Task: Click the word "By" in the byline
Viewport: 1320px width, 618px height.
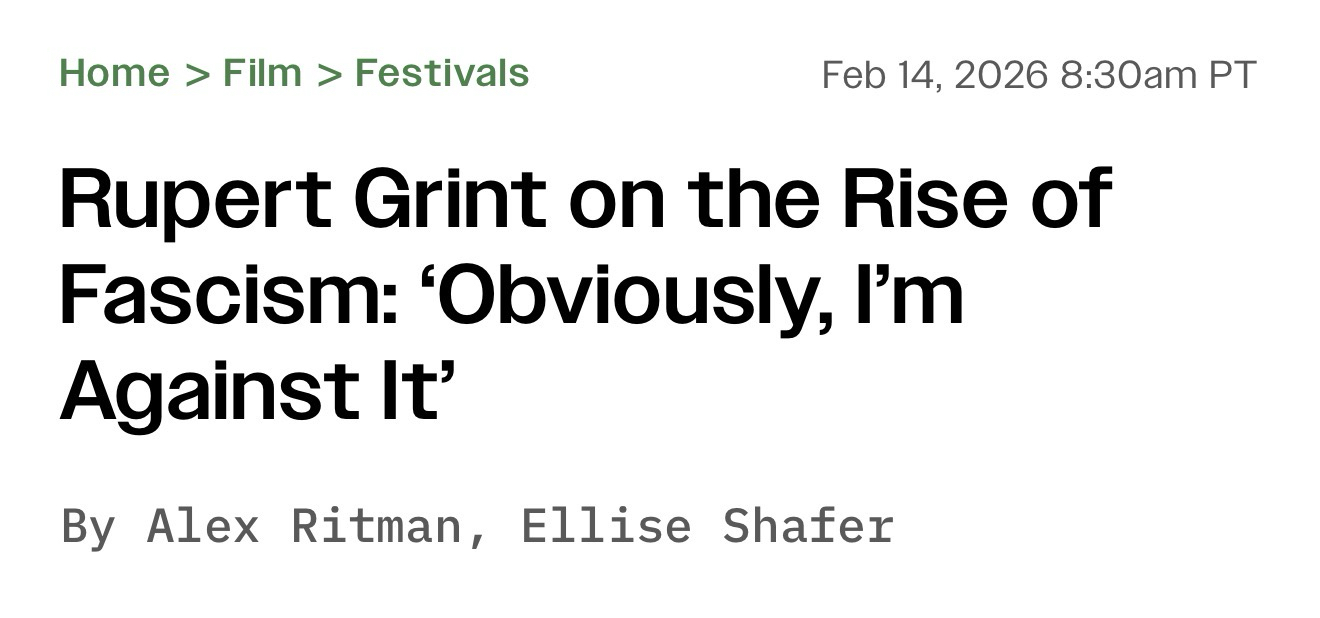Action: pos(88,526)
